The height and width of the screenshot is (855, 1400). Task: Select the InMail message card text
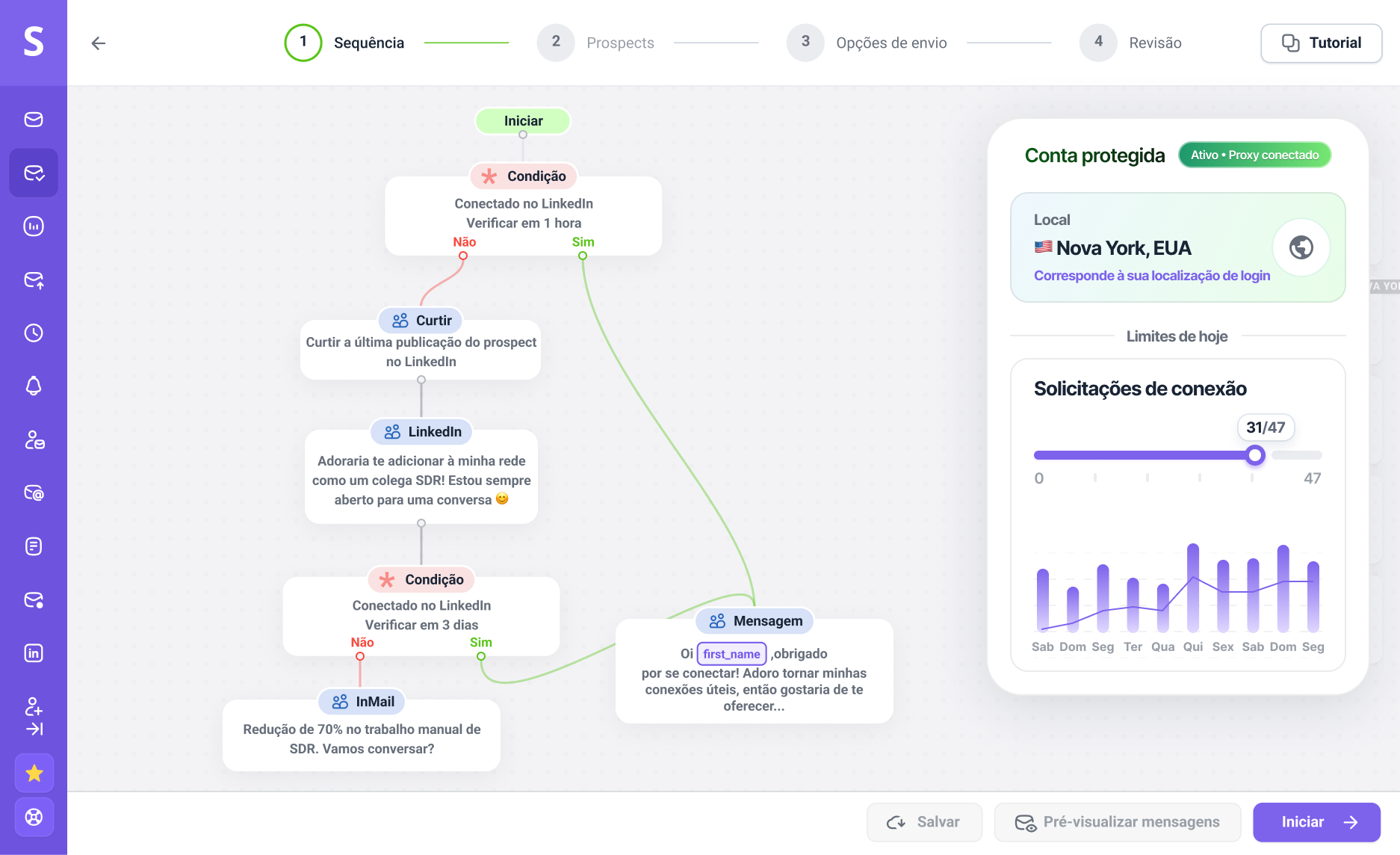[362, 739]
